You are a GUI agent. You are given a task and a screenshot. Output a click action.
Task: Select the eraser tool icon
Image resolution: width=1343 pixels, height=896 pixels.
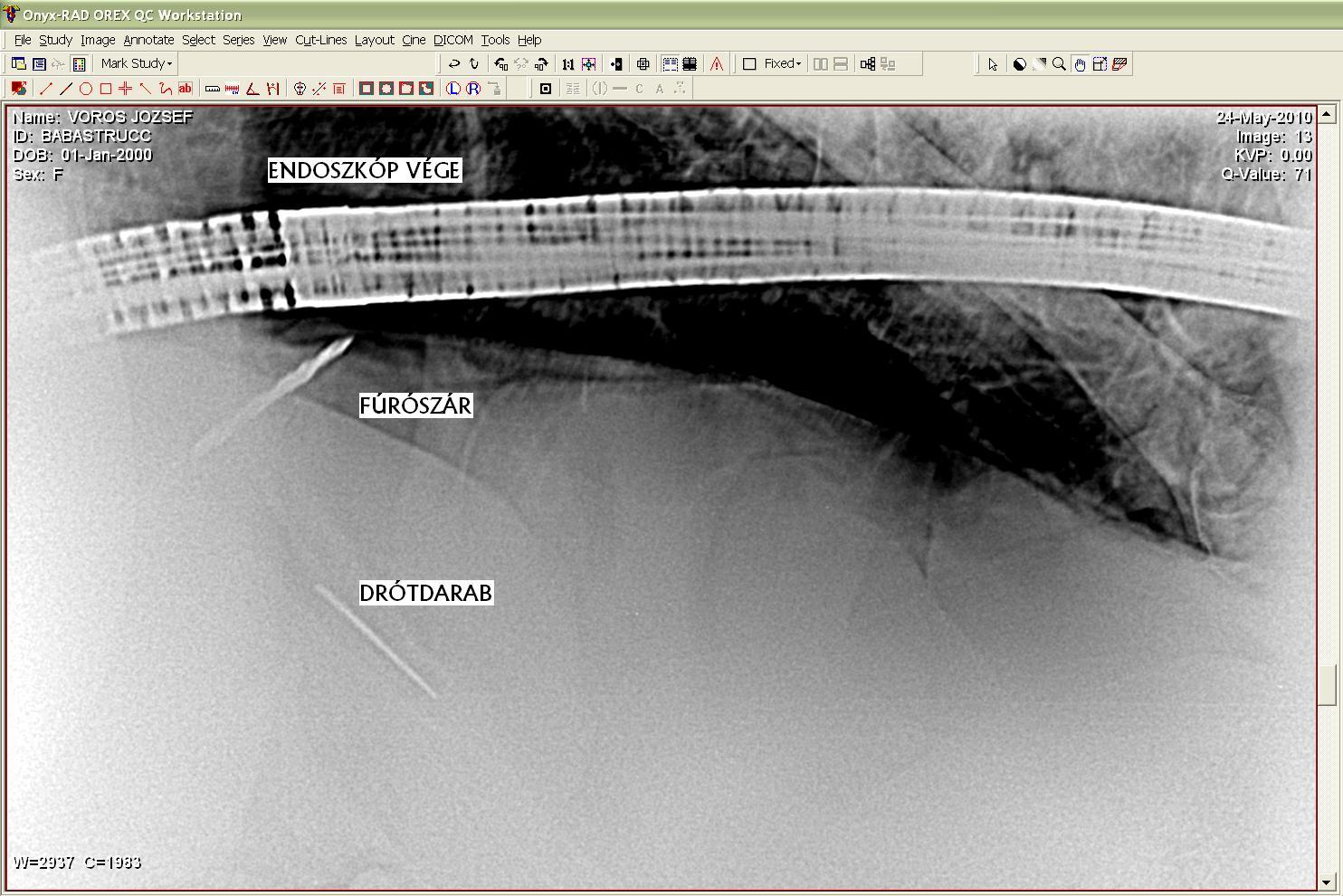[1119, 64]
